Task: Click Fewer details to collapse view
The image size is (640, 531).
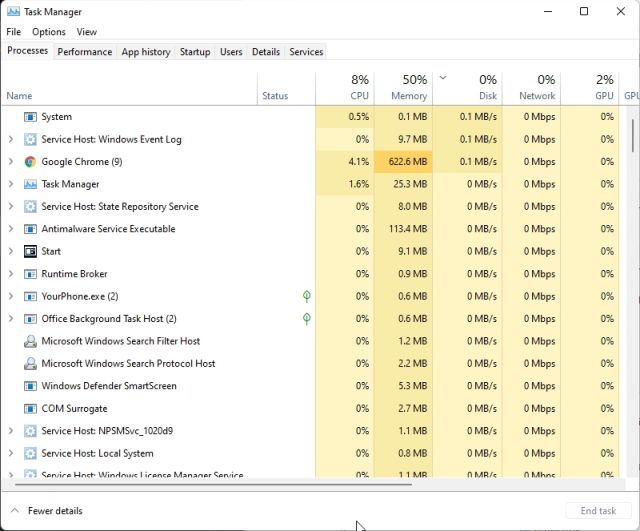Action: coord(46,511)
